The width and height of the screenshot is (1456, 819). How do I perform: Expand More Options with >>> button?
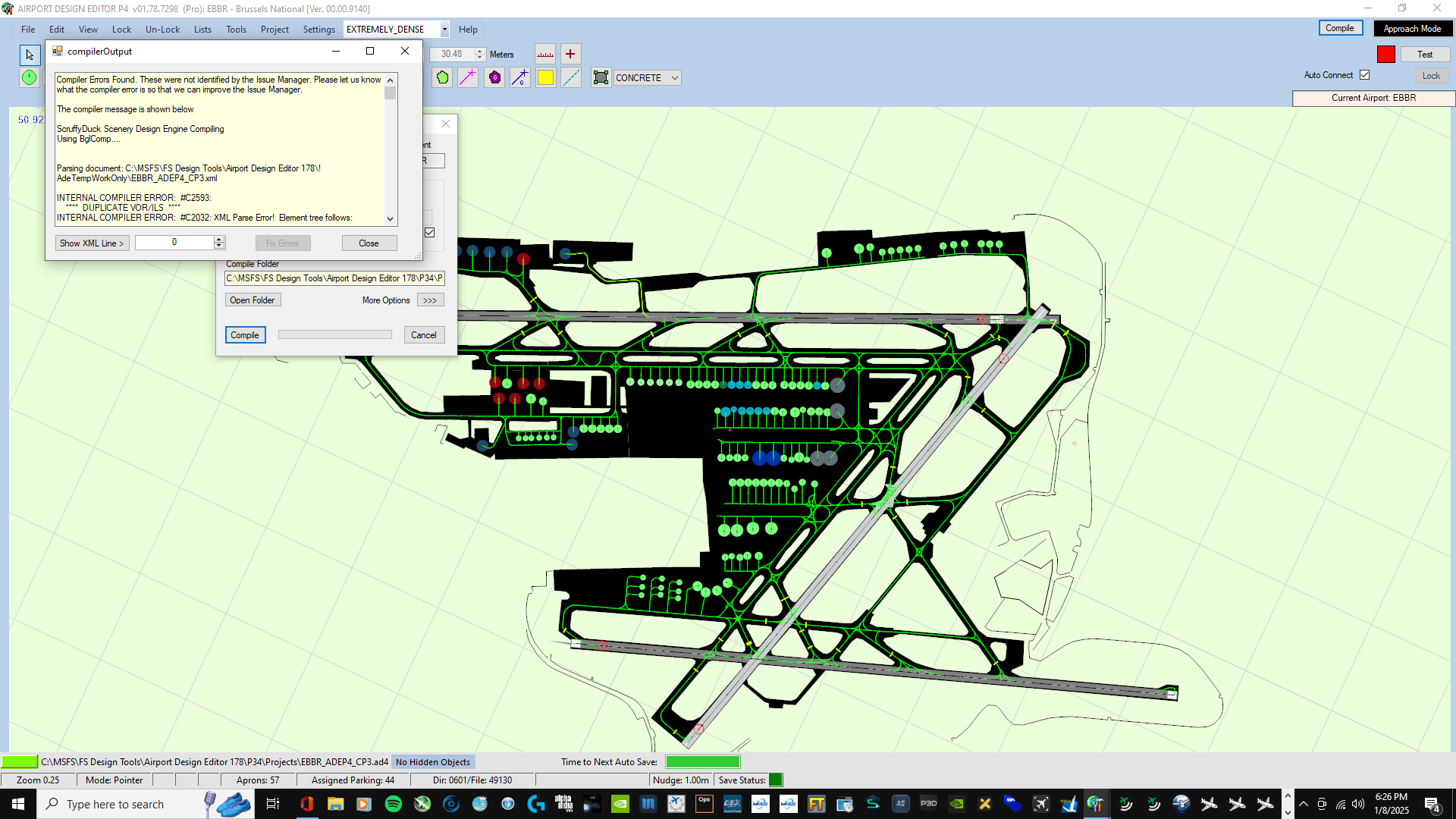tap(430, 300)
